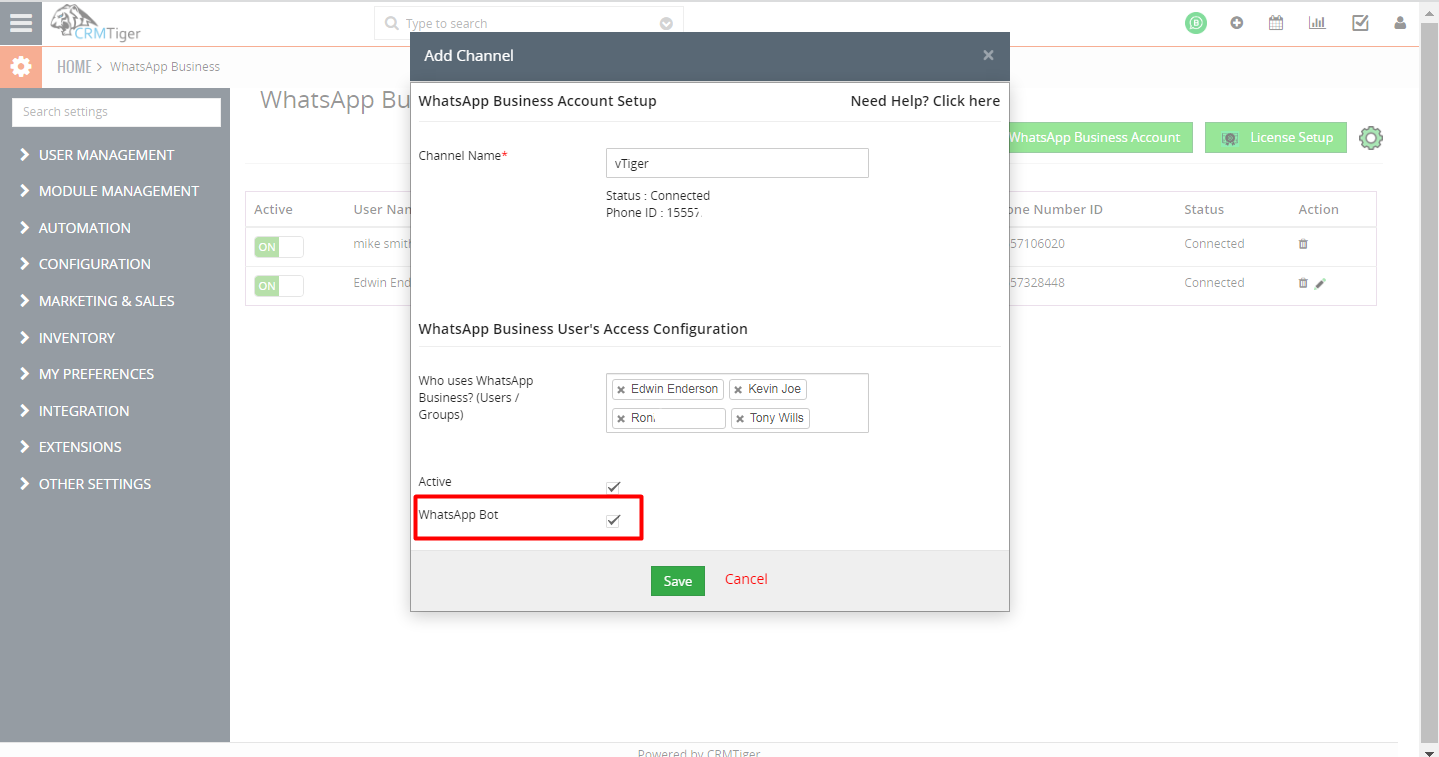Remove Ron from user list
The image size is (1439, 757).
click(x=621, y=419)
